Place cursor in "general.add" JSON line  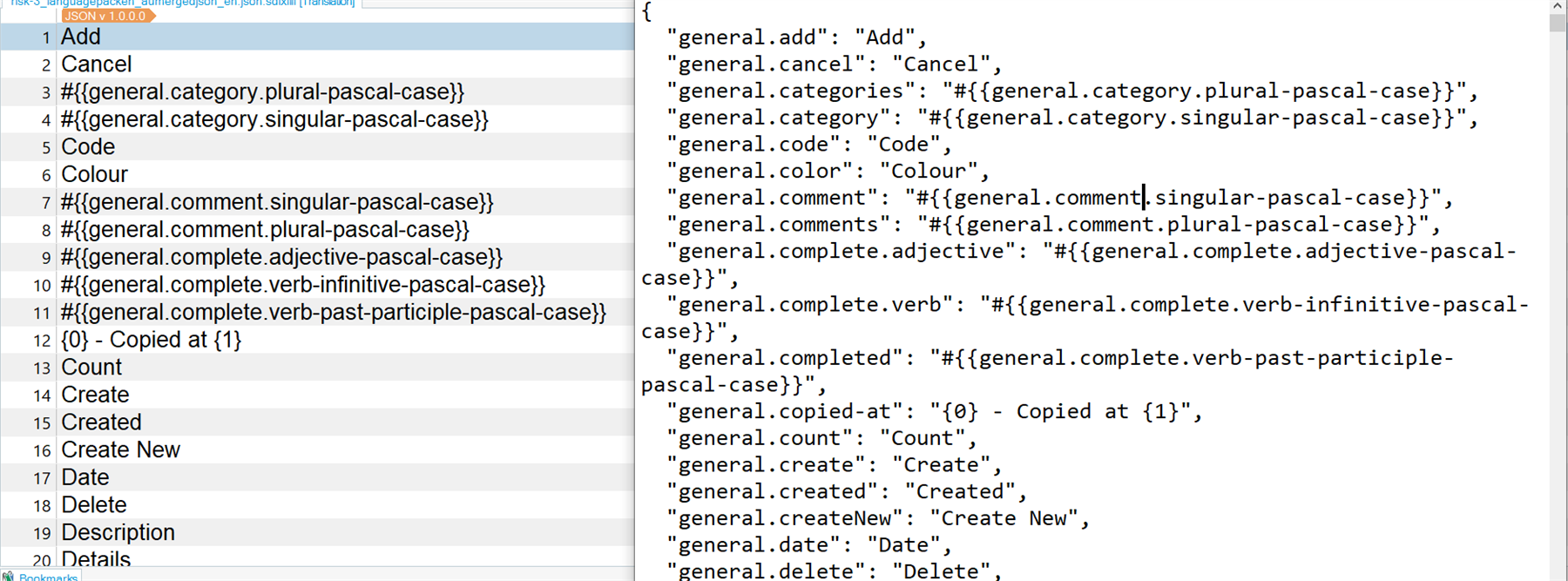(796, 37)
